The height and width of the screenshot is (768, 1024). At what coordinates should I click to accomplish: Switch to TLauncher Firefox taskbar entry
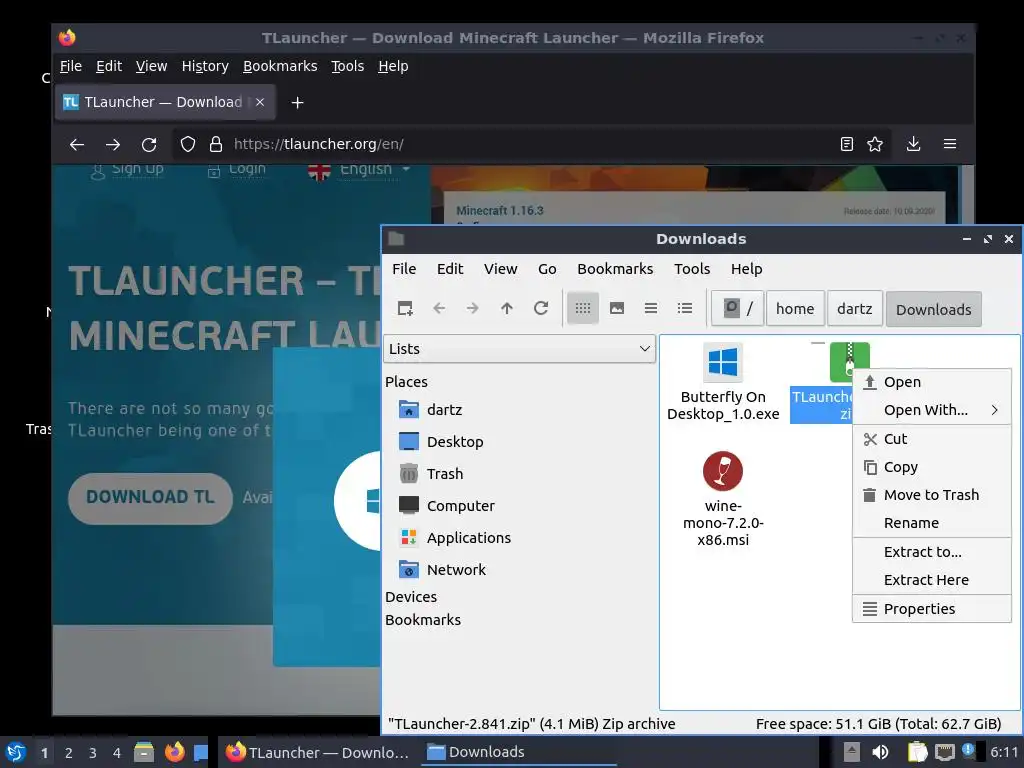click(x=317, y=752)
